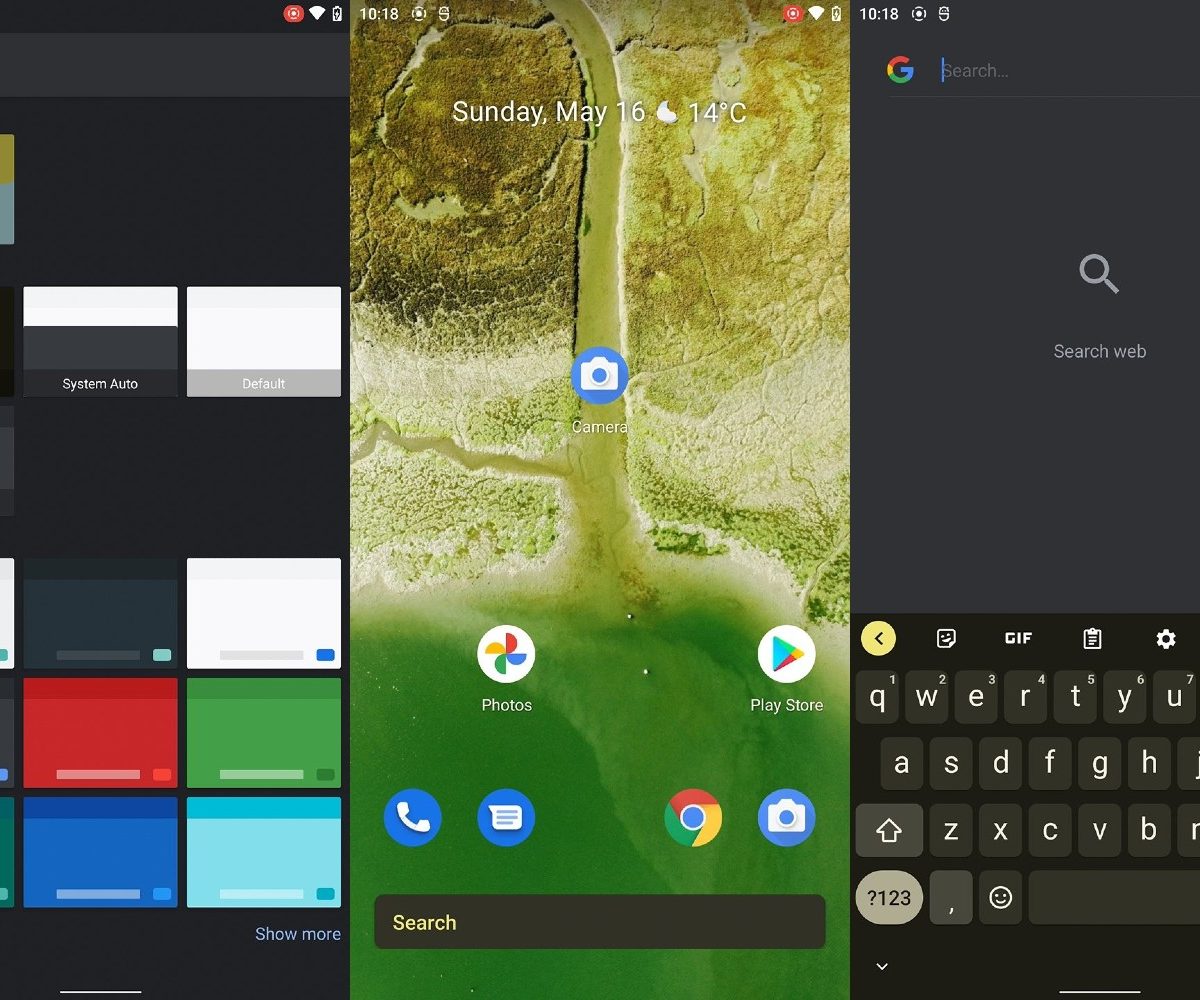The width and height of the screenshot is (1200, 1000).
Task: Click the Google logo in search
Action: point(900,70)
